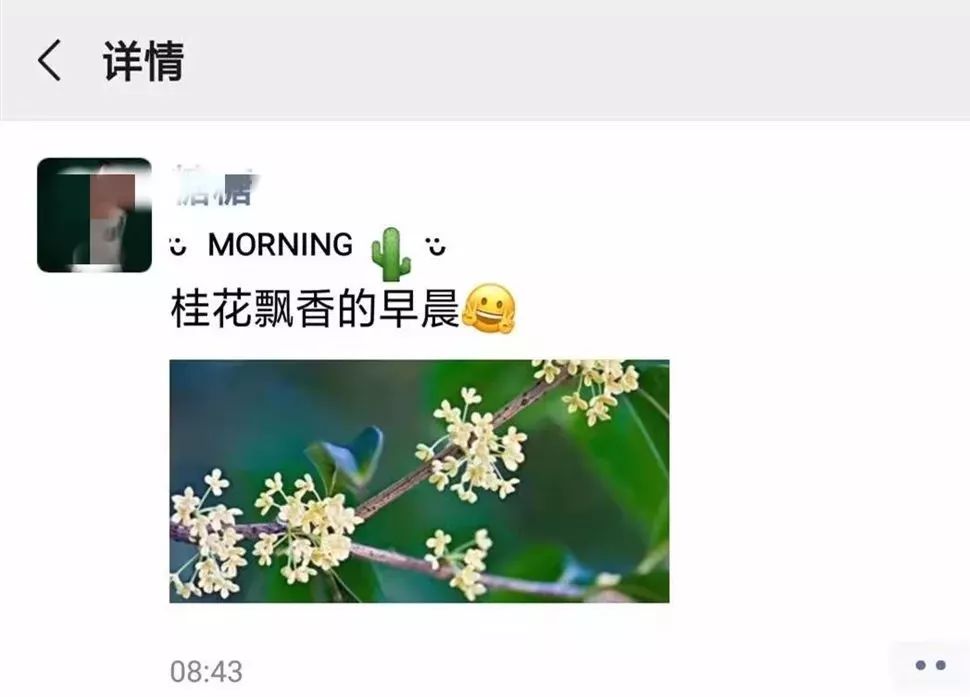Tap the small smiley after the cactus
The width and height of the screenshot is (970, 697).
pos(436,246)
